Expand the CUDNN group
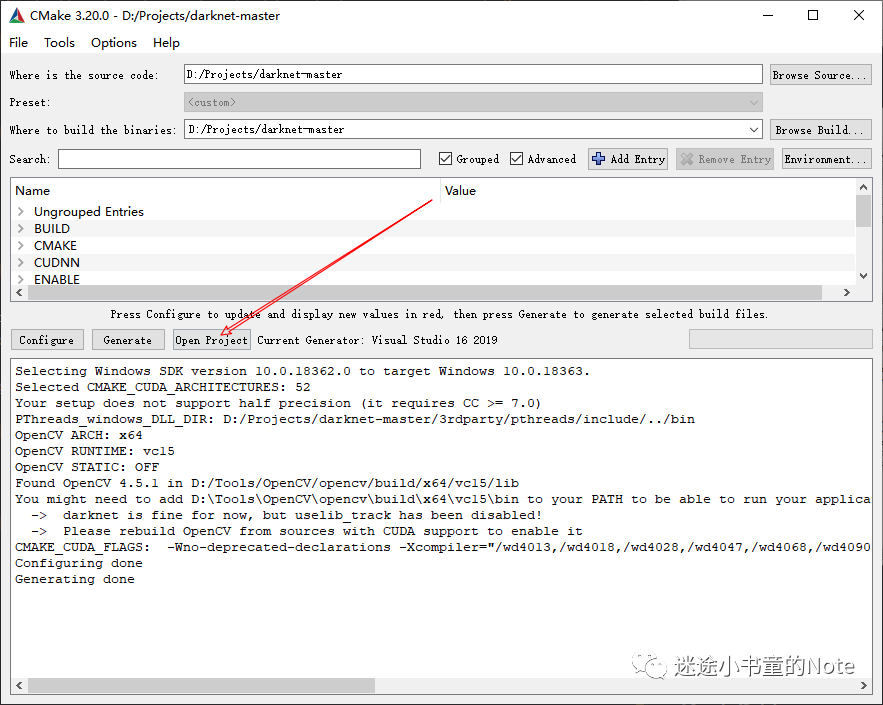 point(21,262)
